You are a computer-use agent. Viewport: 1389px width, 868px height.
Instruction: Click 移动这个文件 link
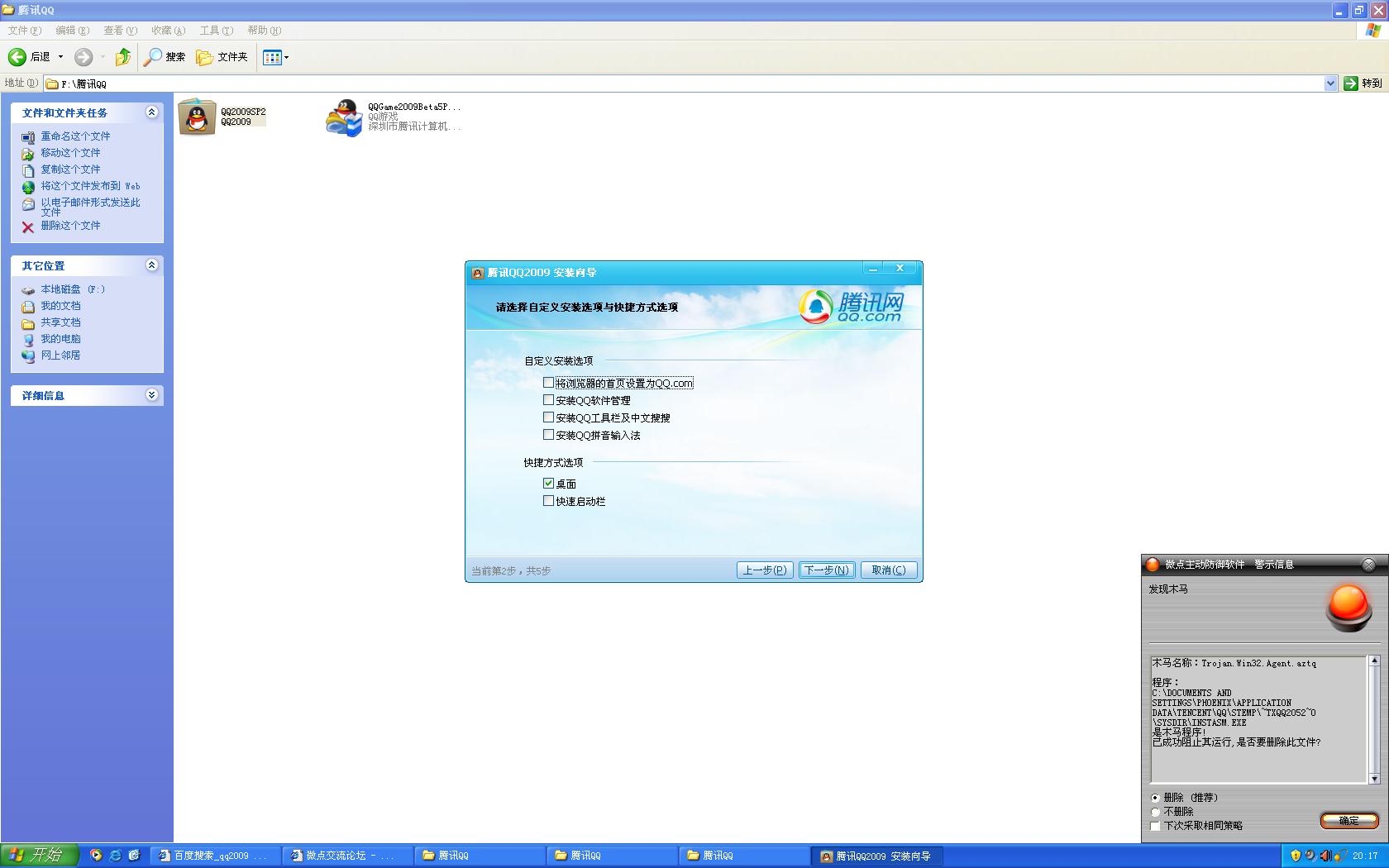pos(70,153)
